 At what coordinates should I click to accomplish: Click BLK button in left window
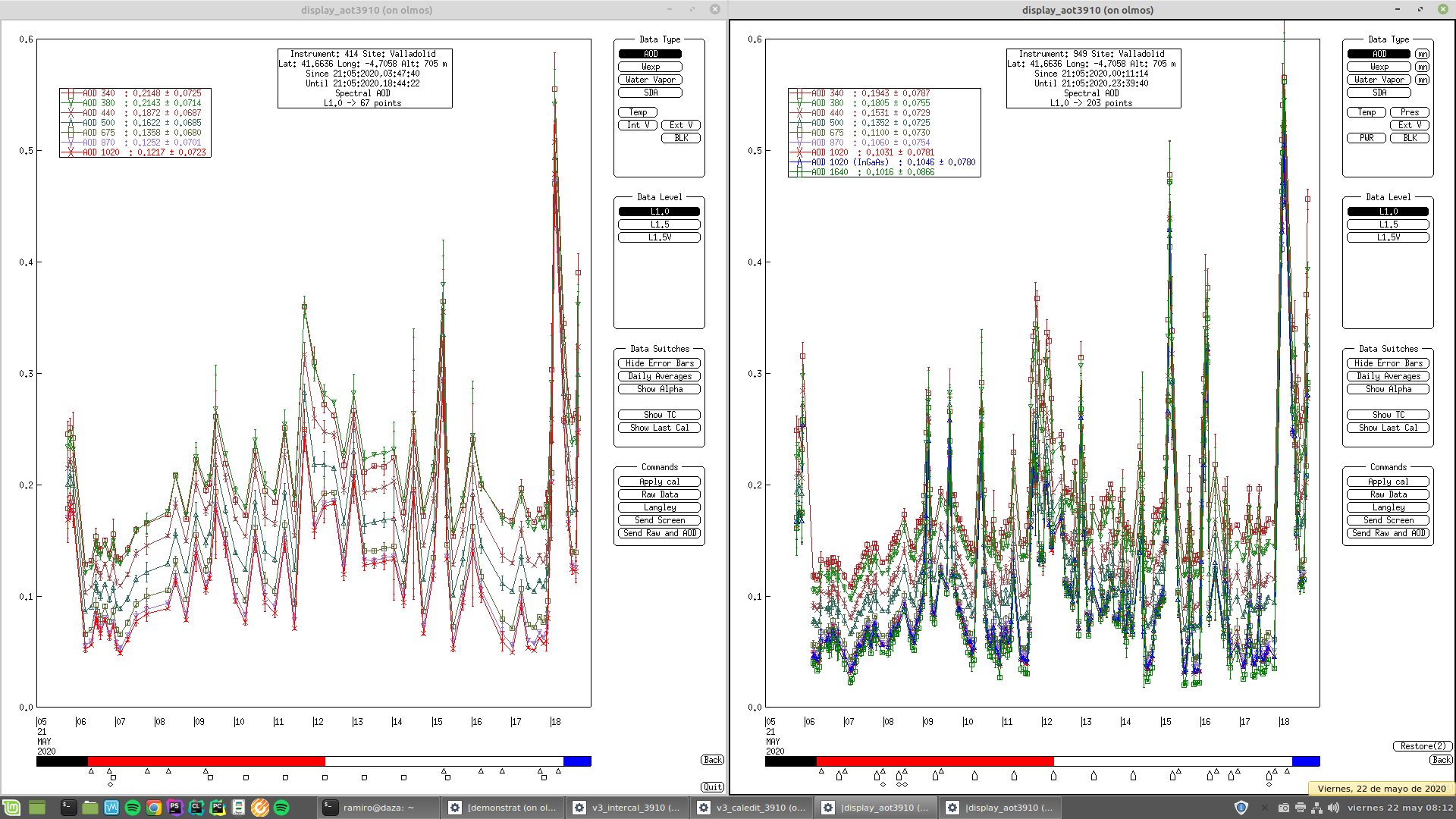[x=681, y=138]
